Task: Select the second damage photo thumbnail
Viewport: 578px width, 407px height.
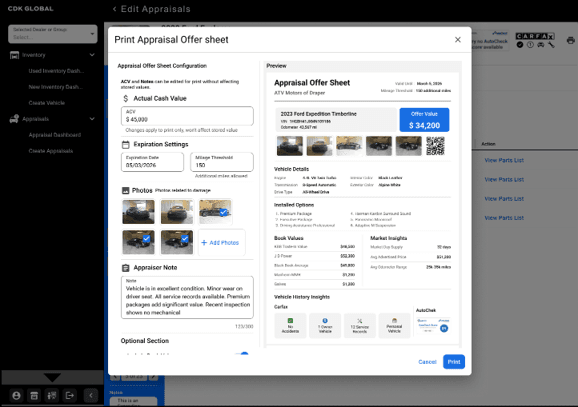Action: (177, 212)
